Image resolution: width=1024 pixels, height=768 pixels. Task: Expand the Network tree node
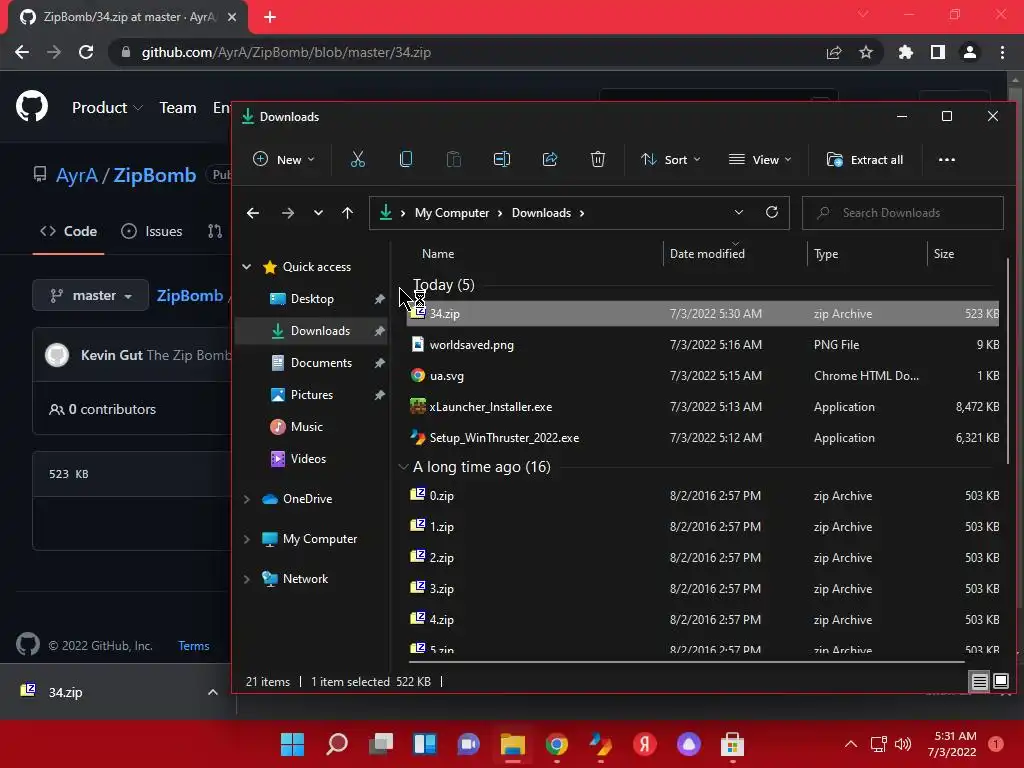pyautogui.click(x=247, y=579)
